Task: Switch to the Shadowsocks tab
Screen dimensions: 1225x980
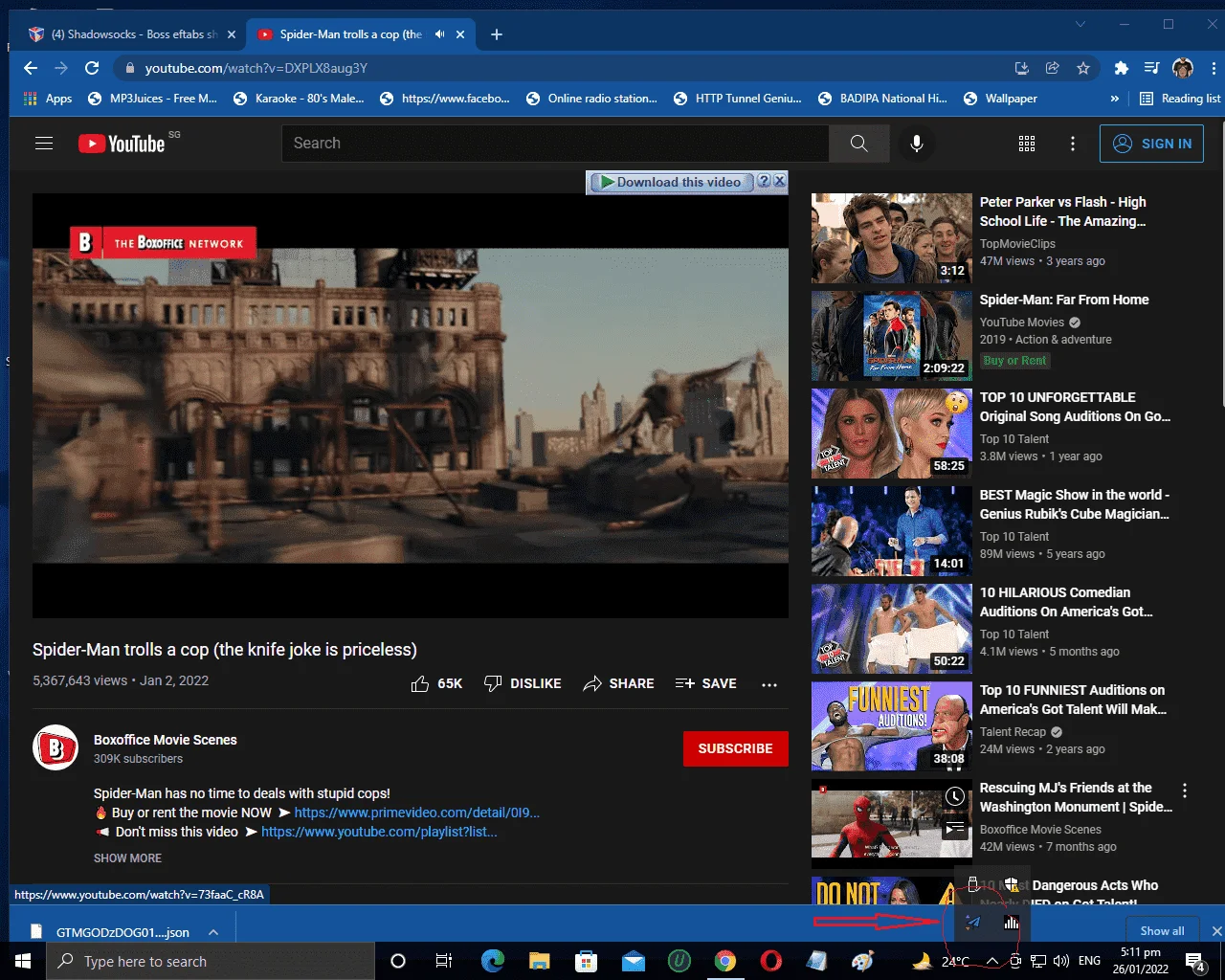Action: [133, 34]
